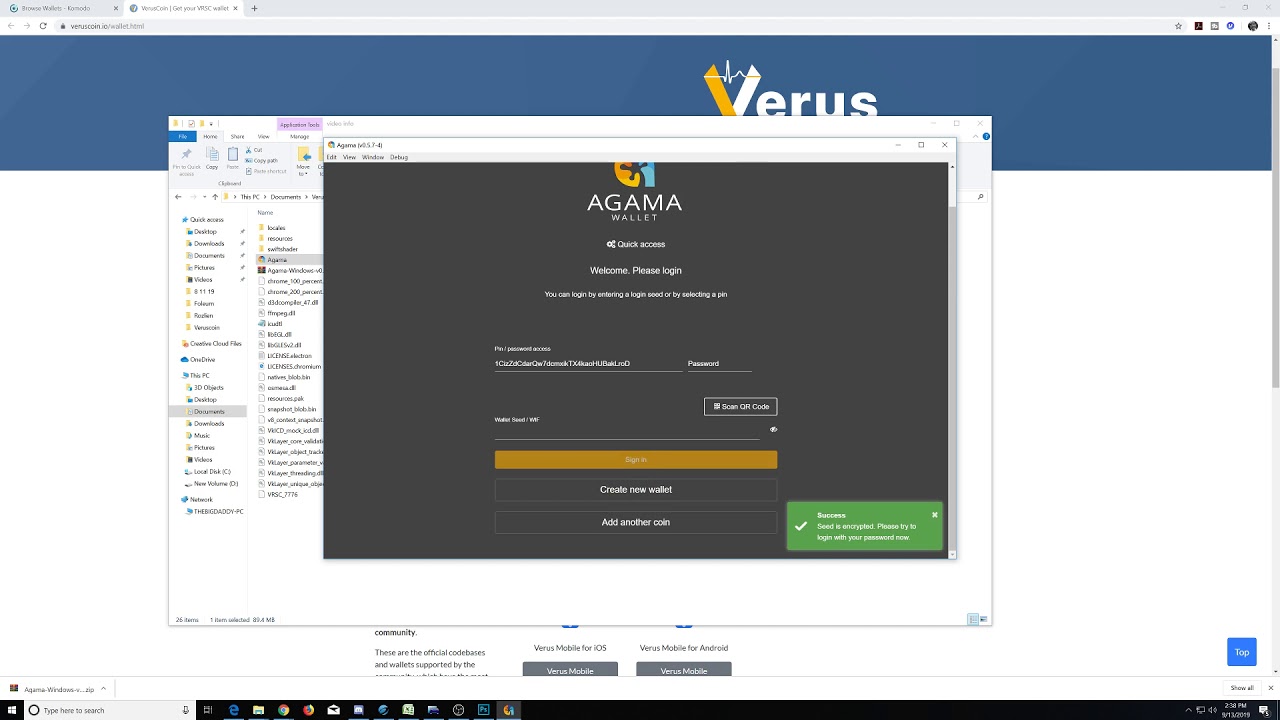
Task: Click the Sign in button in Agama
Action: coord(635,460)
